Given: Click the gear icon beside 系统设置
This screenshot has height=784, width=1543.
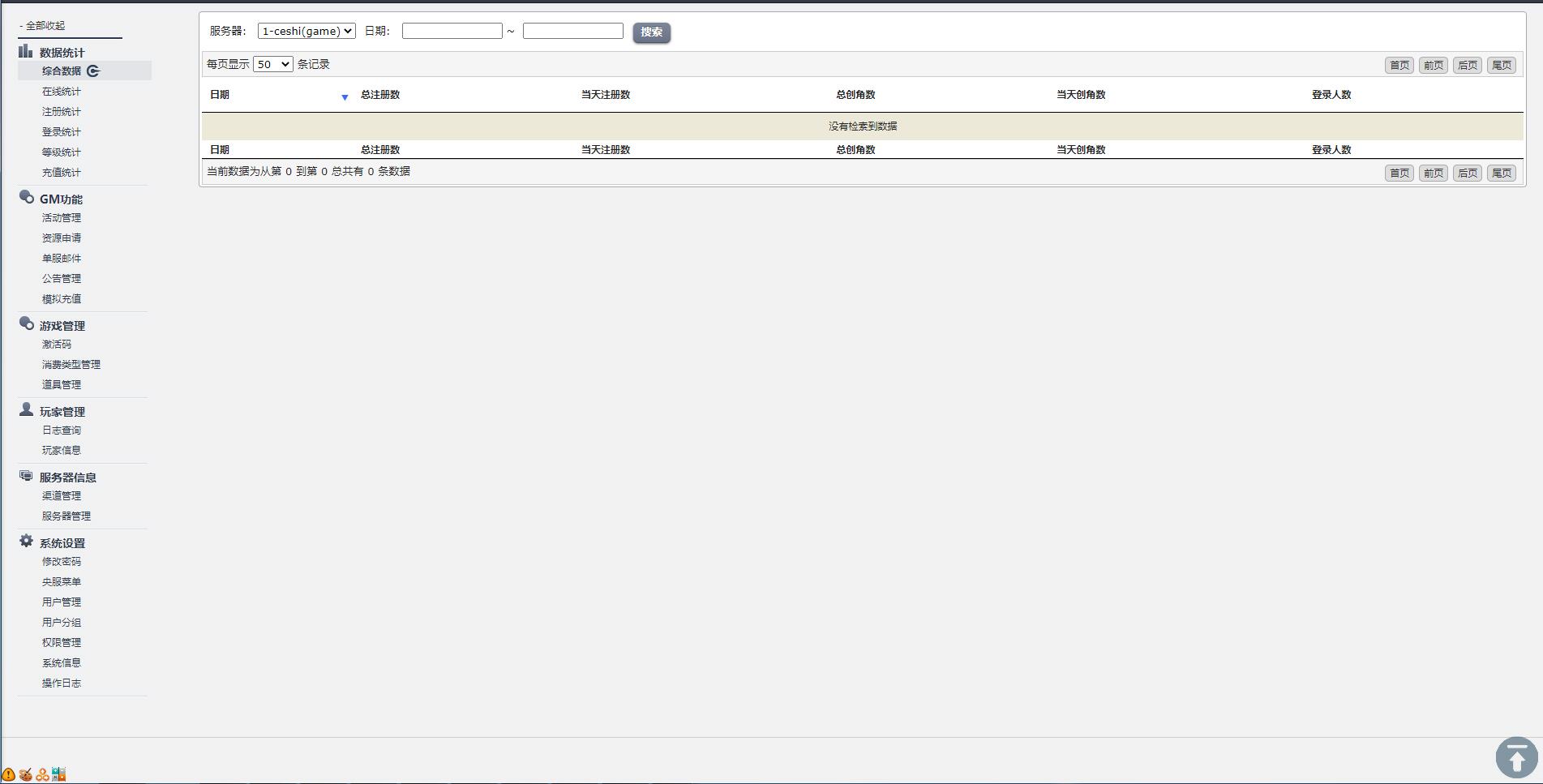Looking at the screenshot, I should [26, 541].
